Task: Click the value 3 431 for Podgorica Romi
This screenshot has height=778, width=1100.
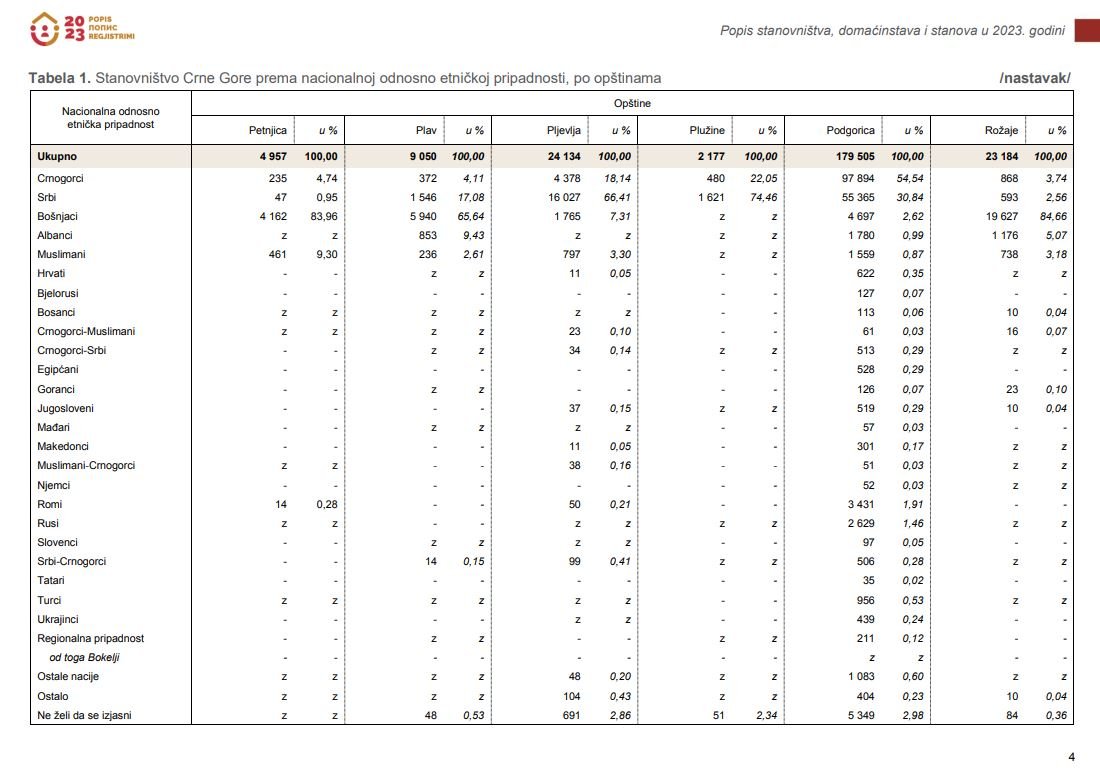Action: pyautogui.click(x=861, y=504)
